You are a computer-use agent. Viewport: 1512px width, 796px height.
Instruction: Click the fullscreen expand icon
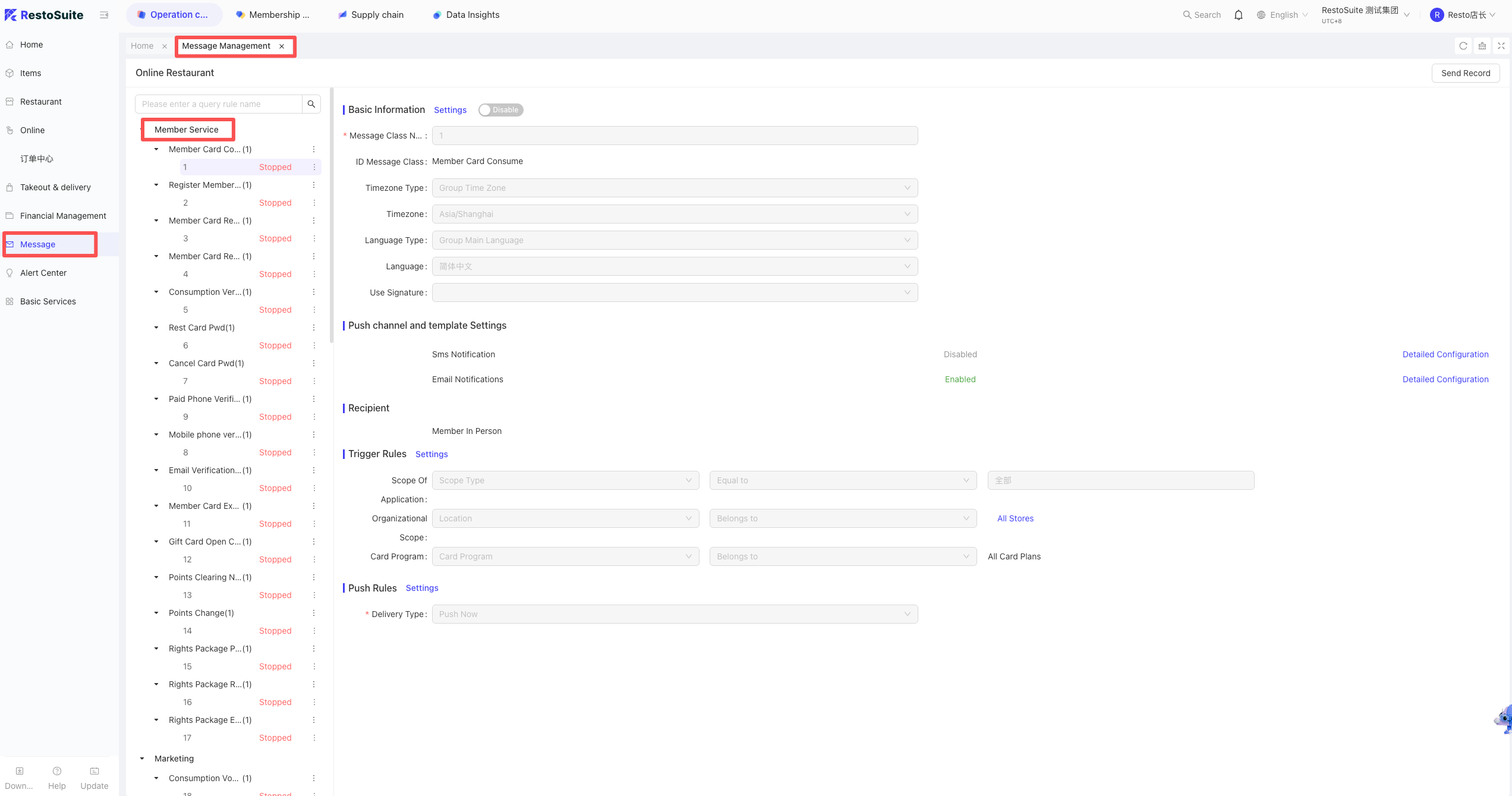click(1501, 46)
